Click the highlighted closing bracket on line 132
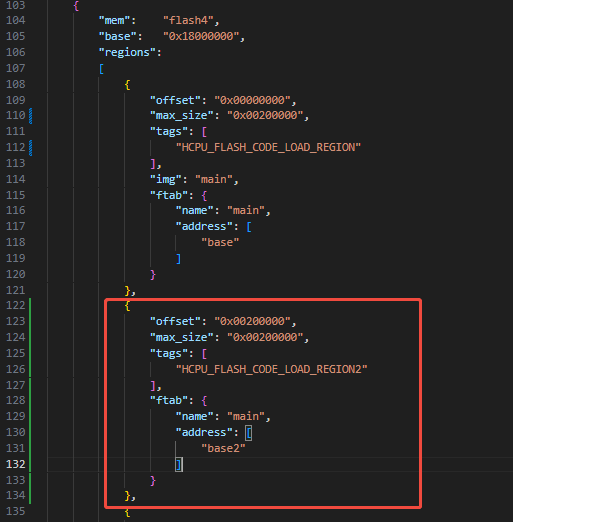Viewport: 592px width, 522px height. (x=179, y=465)
